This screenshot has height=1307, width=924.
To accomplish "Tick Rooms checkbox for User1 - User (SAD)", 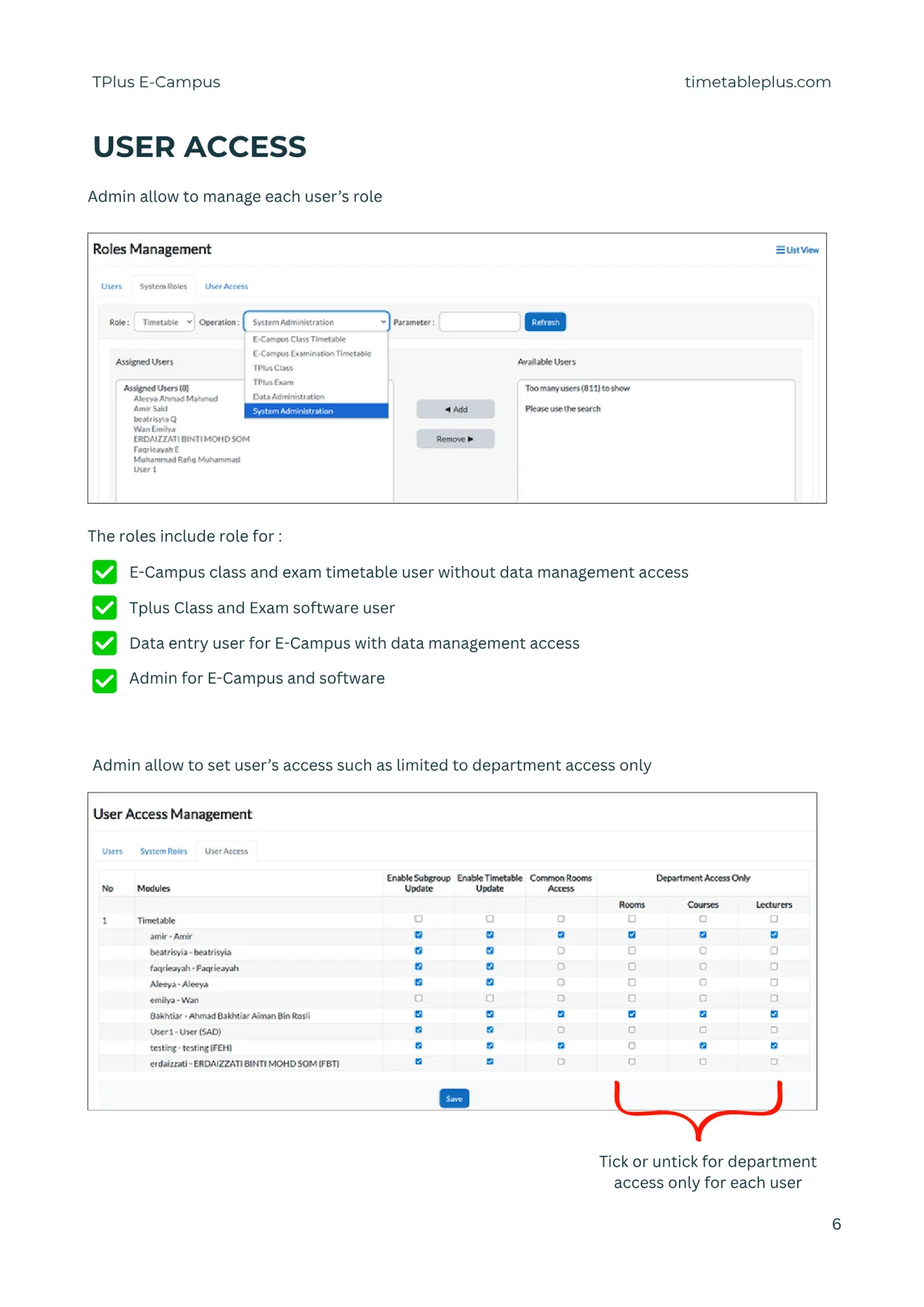I will point(632,1031).
